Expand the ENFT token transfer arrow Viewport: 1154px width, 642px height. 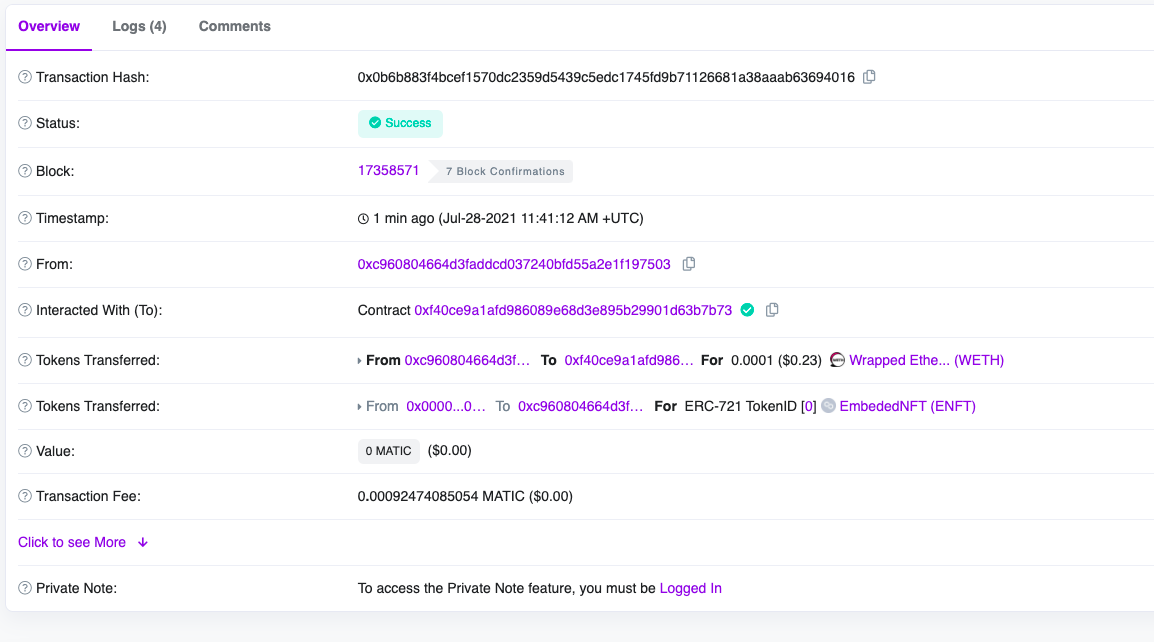click(x=359, y=407)
